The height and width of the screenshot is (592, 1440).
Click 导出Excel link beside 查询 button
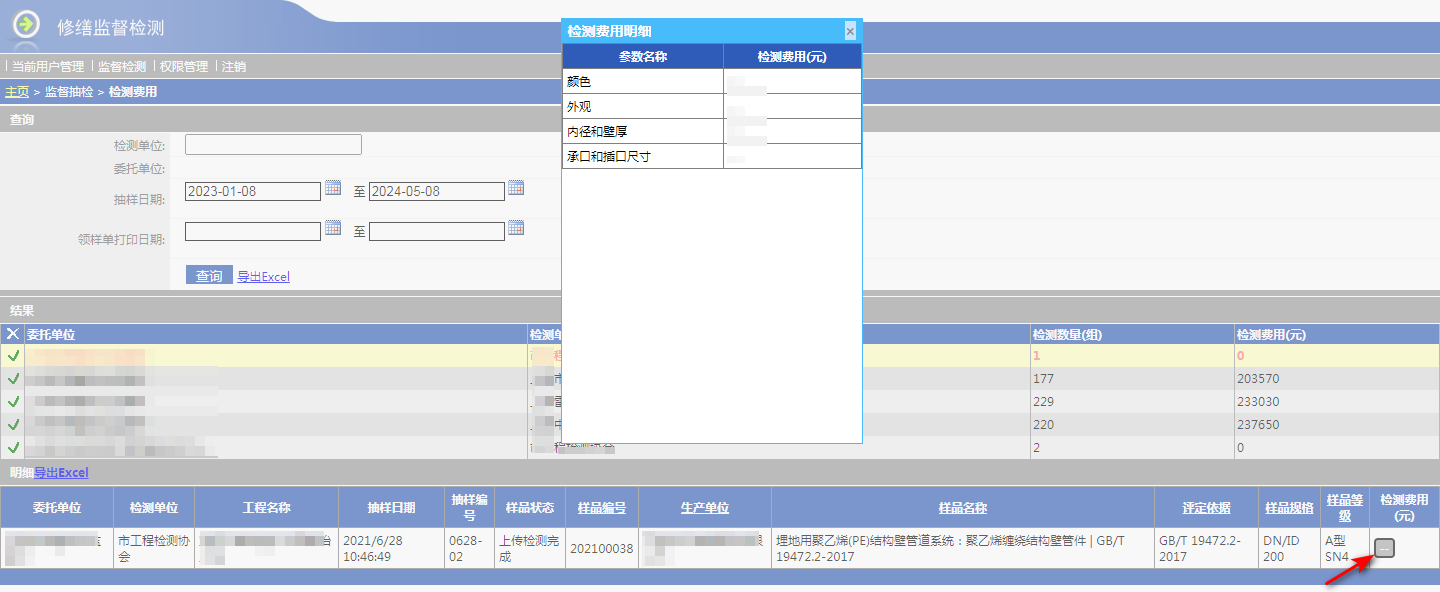pyautogui.click(x=263, y=277)
